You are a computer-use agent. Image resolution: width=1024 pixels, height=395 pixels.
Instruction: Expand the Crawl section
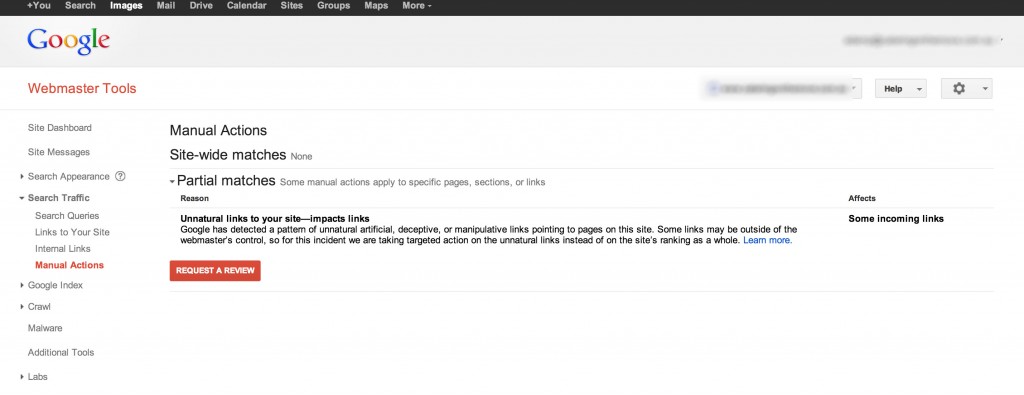[22, 306]
